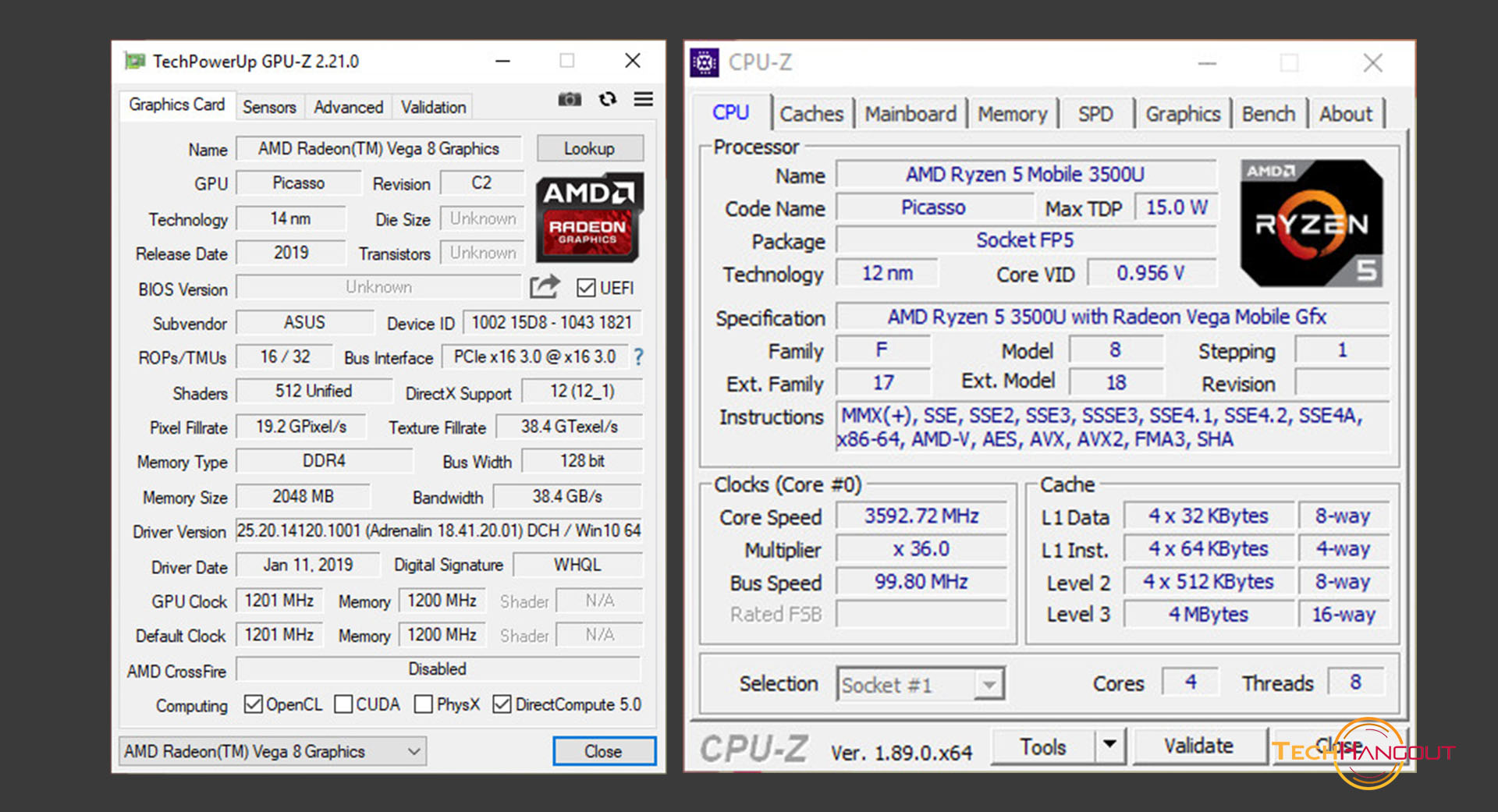Switch to the Advanced tab in GPU-Z

click(348, 107)
